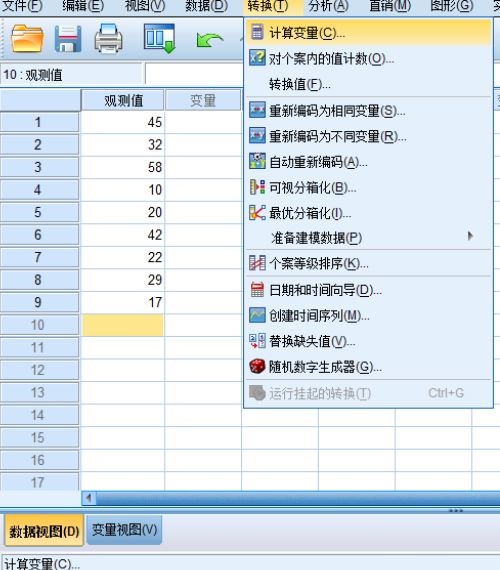Choose 替换缺失值(V)... entry
The image size is (500, 570).
369,341
